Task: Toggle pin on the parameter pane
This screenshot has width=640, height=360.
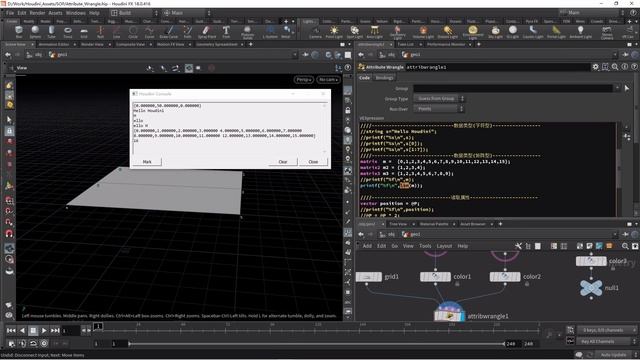Action: tap(626, 54)
